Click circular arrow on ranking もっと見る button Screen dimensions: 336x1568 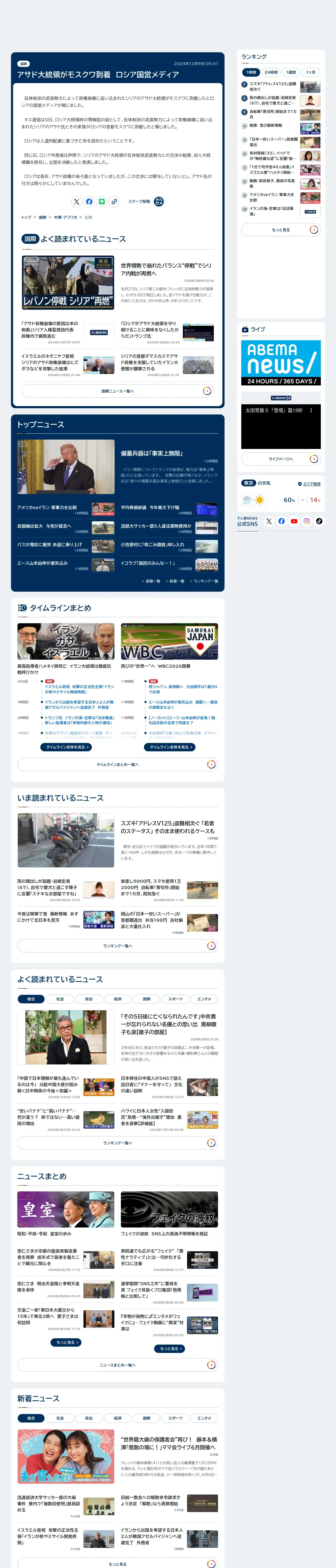point(313,229)
